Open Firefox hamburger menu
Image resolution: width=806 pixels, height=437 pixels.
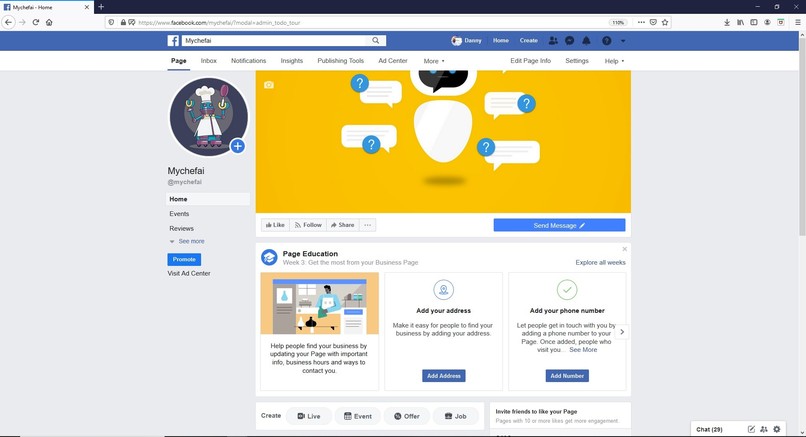tap(798, 22)
